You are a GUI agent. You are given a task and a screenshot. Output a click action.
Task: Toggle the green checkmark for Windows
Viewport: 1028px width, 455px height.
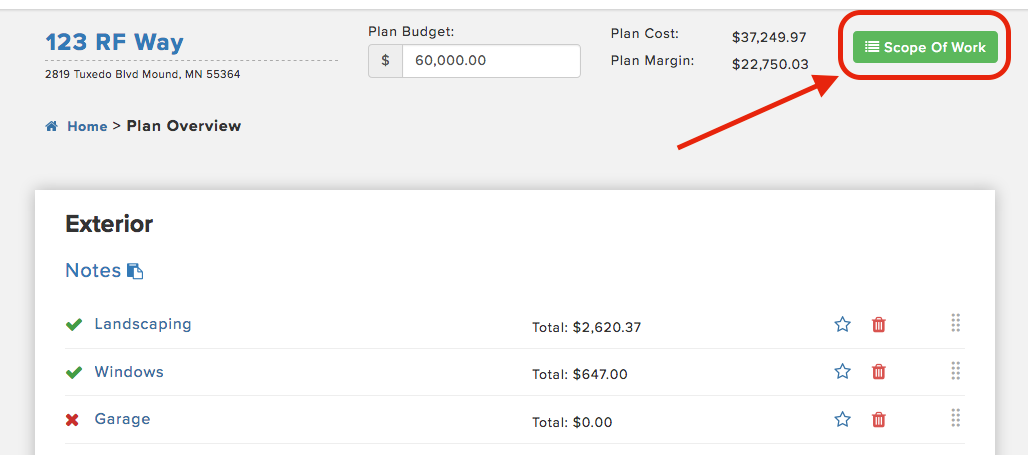[x=73, y=372]
